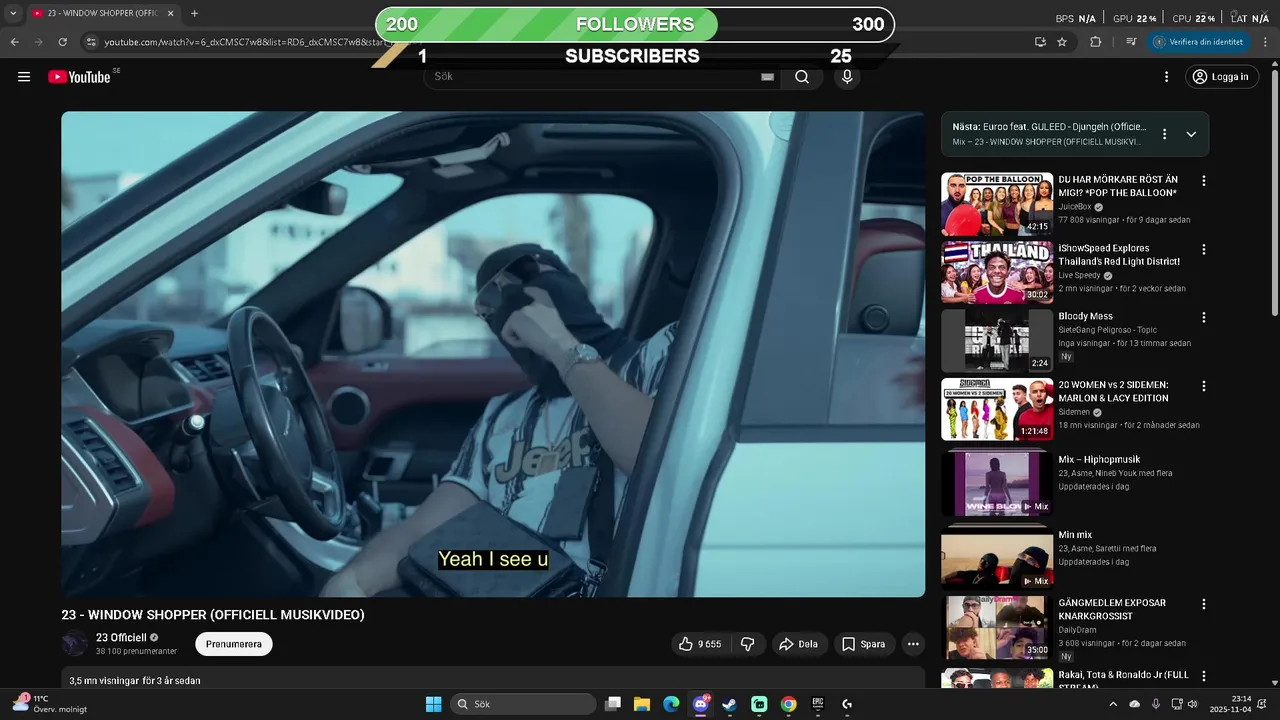
Task: Open browser media controls icon
Action: tap(1131, 42)
